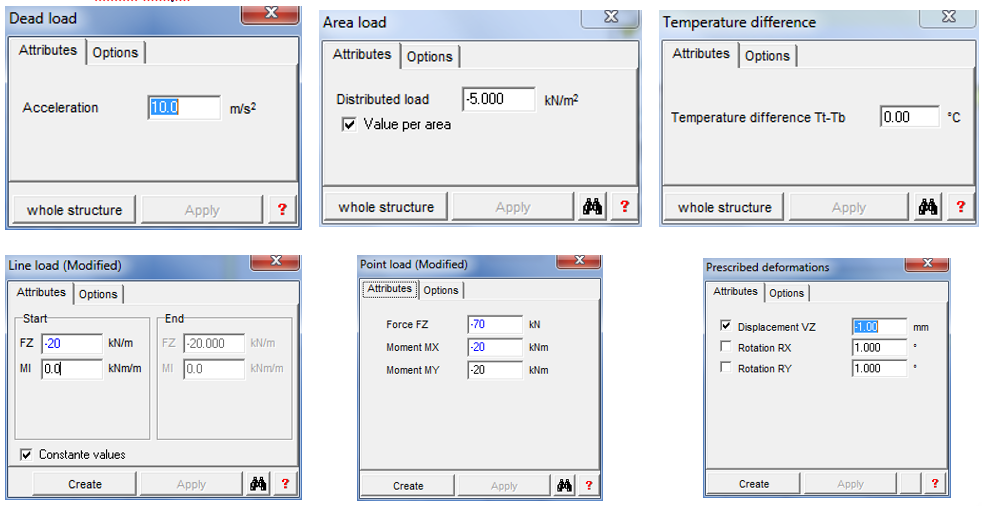Click binoculars icon in Area load dialog

point(593,207)
